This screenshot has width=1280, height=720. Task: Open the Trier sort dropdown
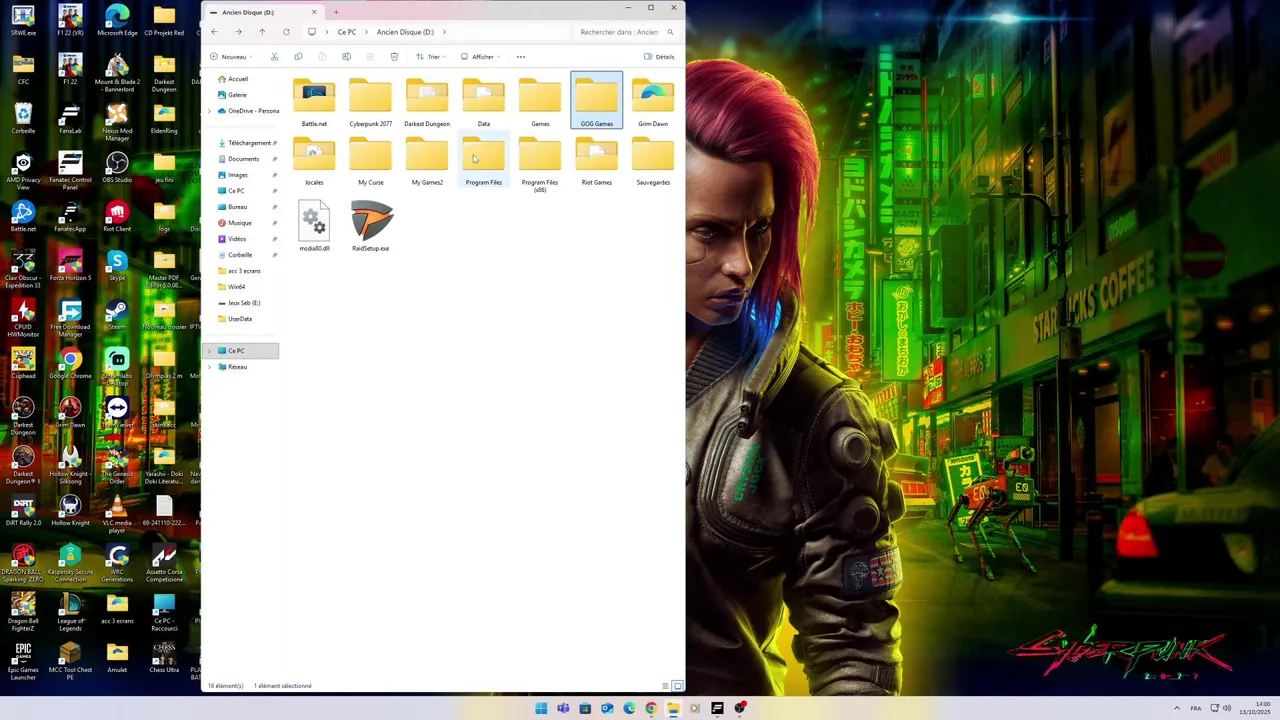point(432,57)
